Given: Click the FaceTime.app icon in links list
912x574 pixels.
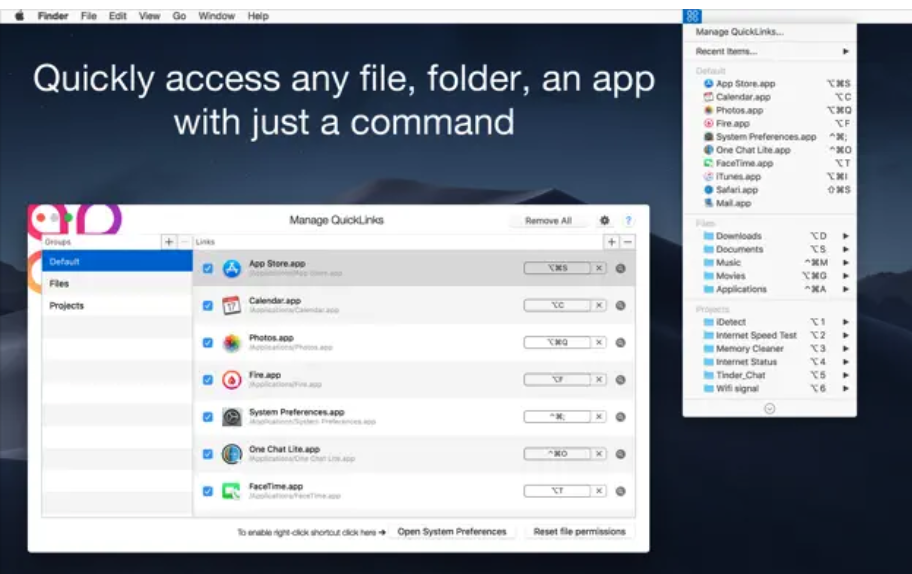Looking at the screenshot, I should tap(231, 491).
